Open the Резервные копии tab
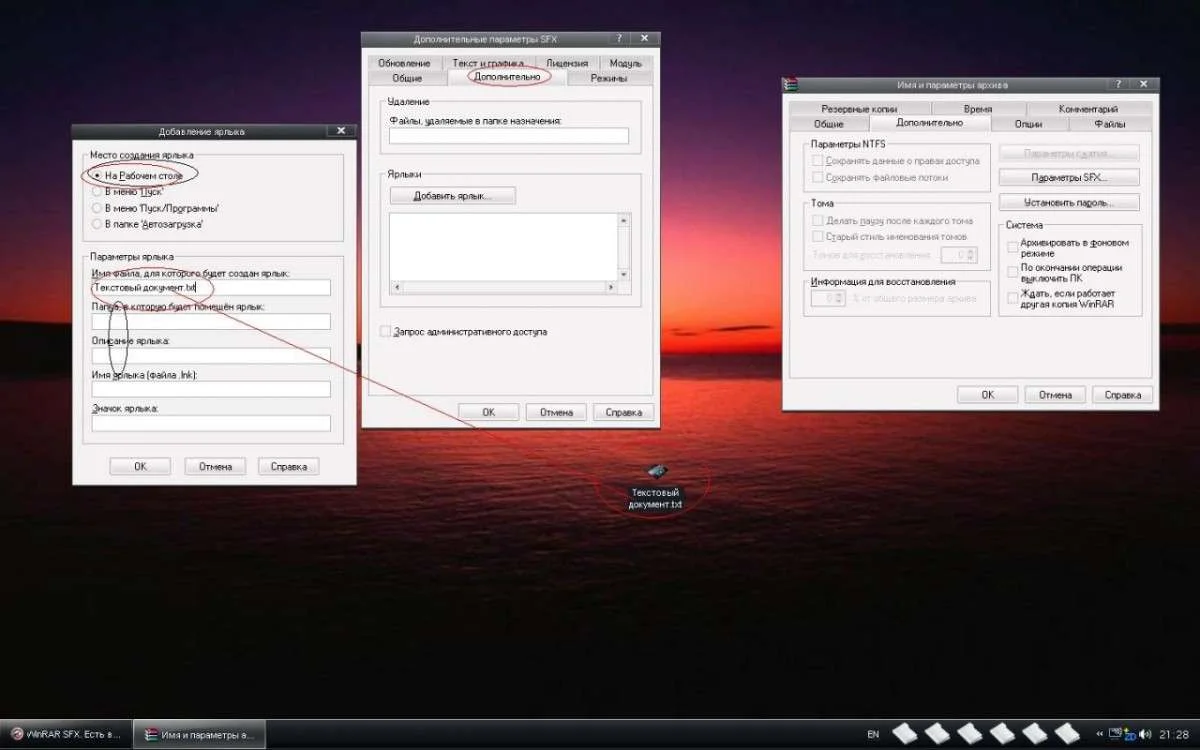 pyautogui.click(x=859, y=109)
